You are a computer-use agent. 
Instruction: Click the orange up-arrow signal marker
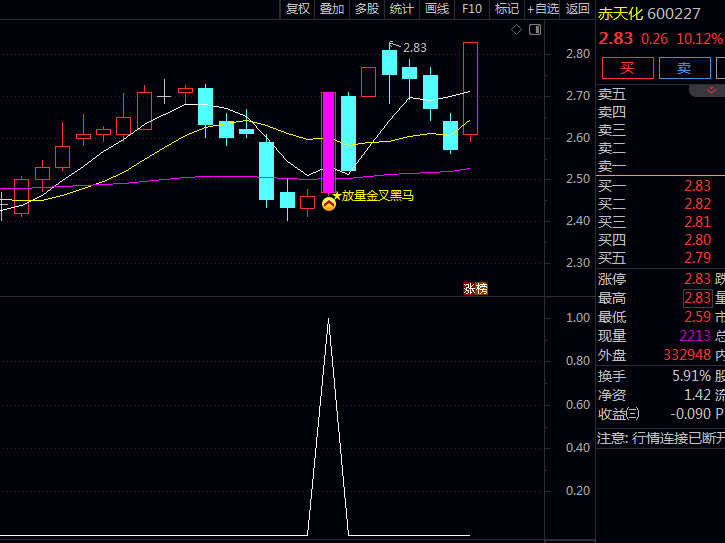pyautogui.click(x=328, y=203)
